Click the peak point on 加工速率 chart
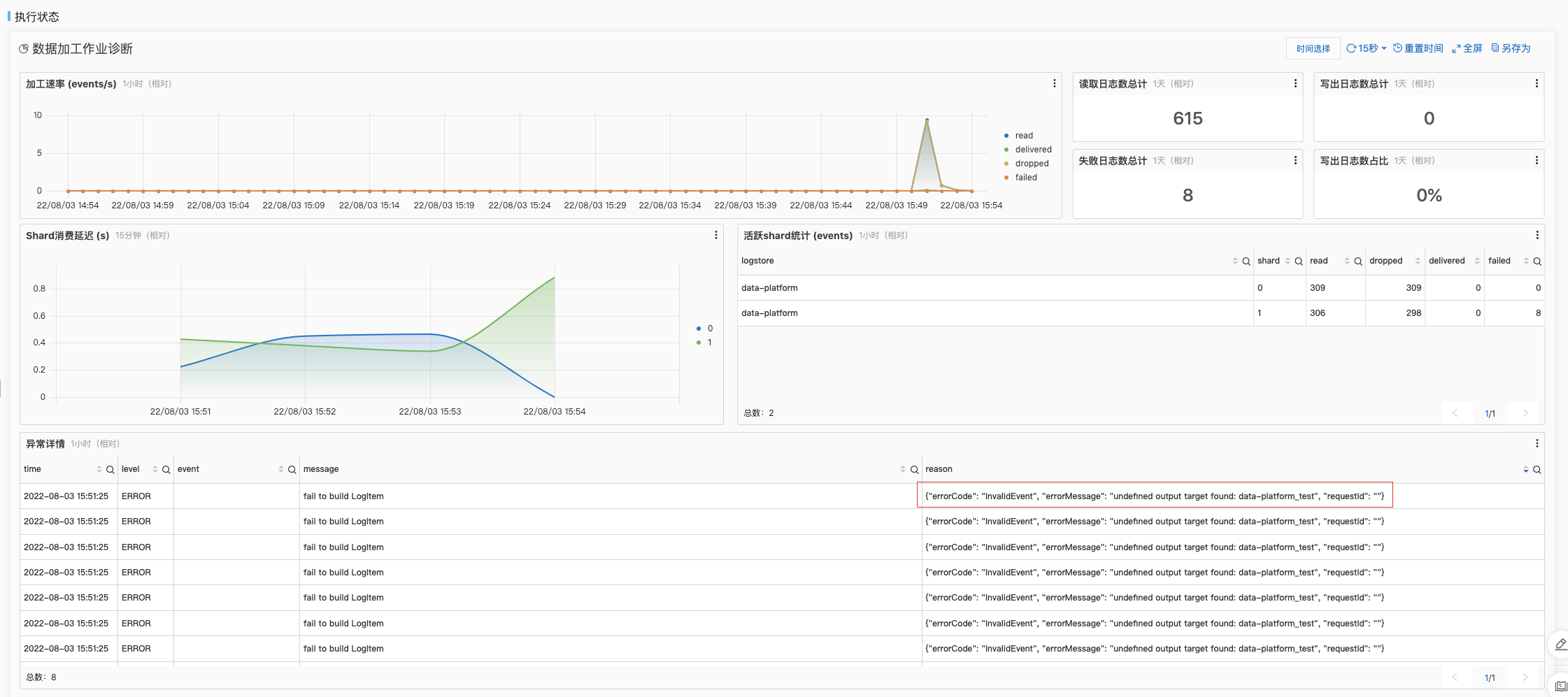Screen dimensions: 1568x697 click(x=927, y=120)
